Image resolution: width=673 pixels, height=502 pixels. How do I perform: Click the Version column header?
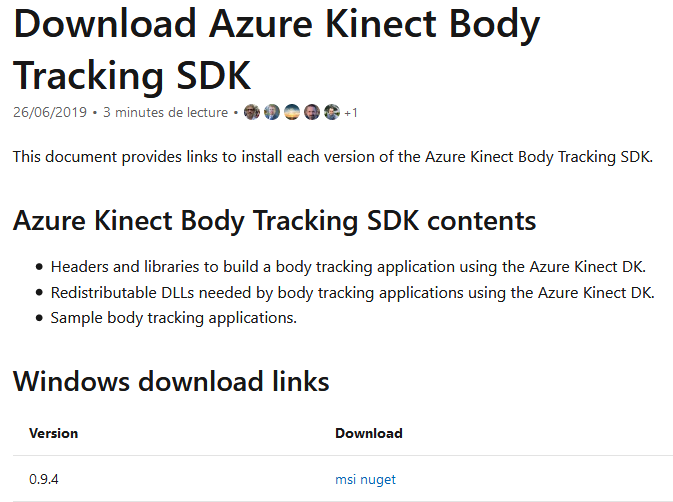(x=53, y=434)
